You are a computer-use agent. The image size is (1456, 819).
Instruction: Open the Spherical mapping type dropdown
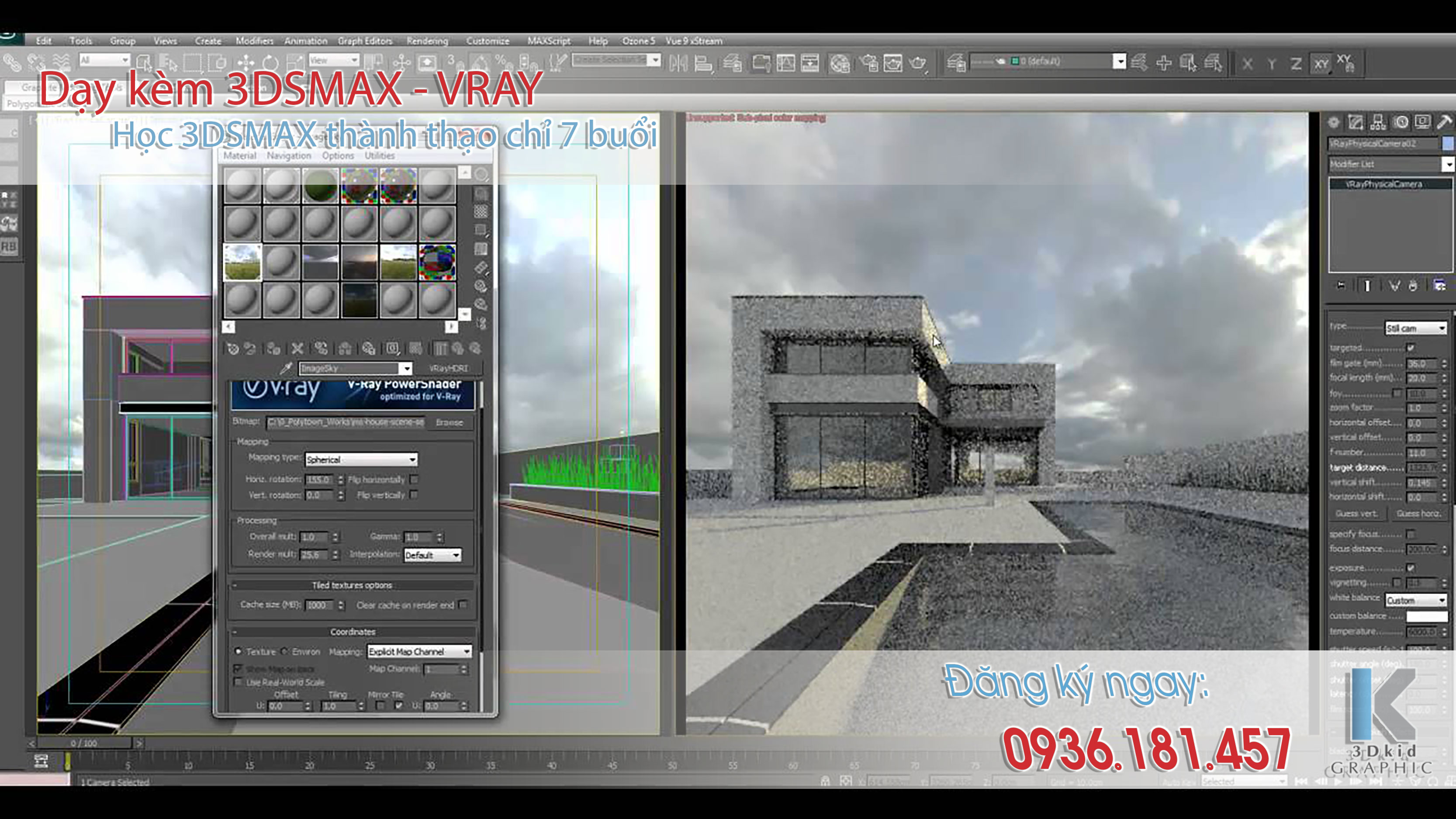pos(361,460)
